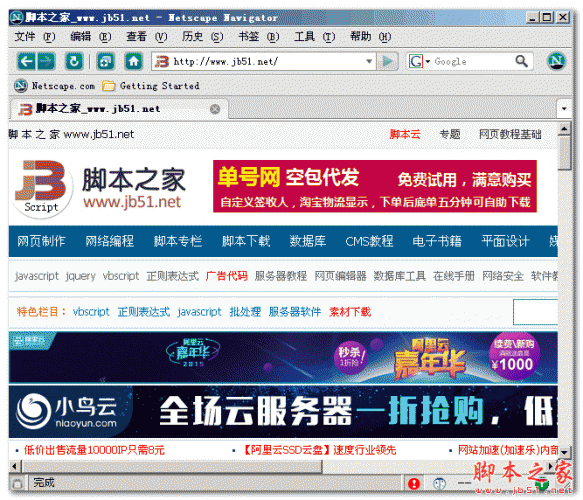Image resolution: width=583 pixels, height=500 pixels.
Task: Click the vertical scrollbar up arrow
Action: click(x=564, y=129)
